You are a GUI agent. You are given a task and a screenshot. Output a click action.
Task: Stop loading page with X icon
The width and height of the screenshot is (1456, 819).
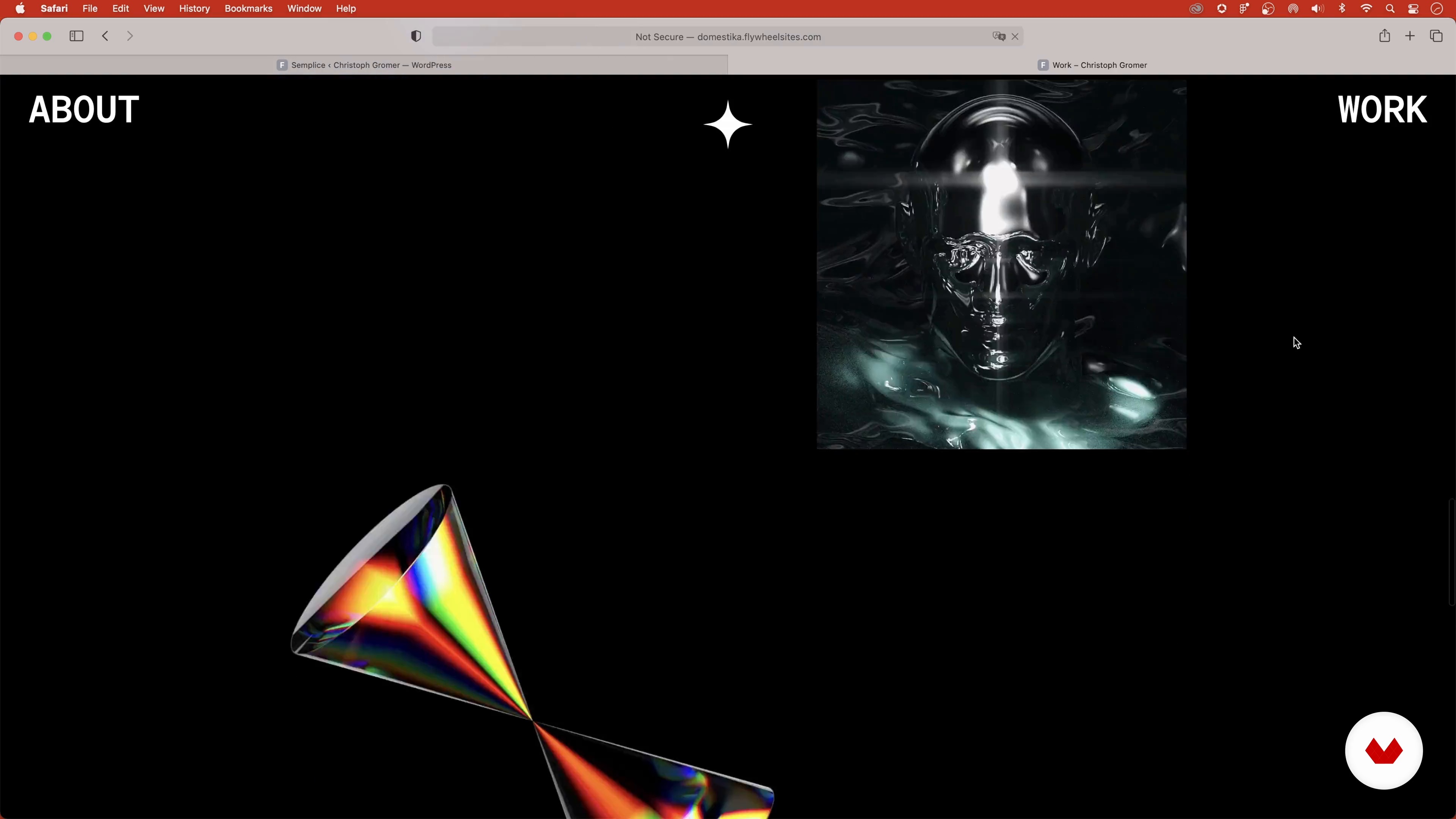[x=1015, y=37]
